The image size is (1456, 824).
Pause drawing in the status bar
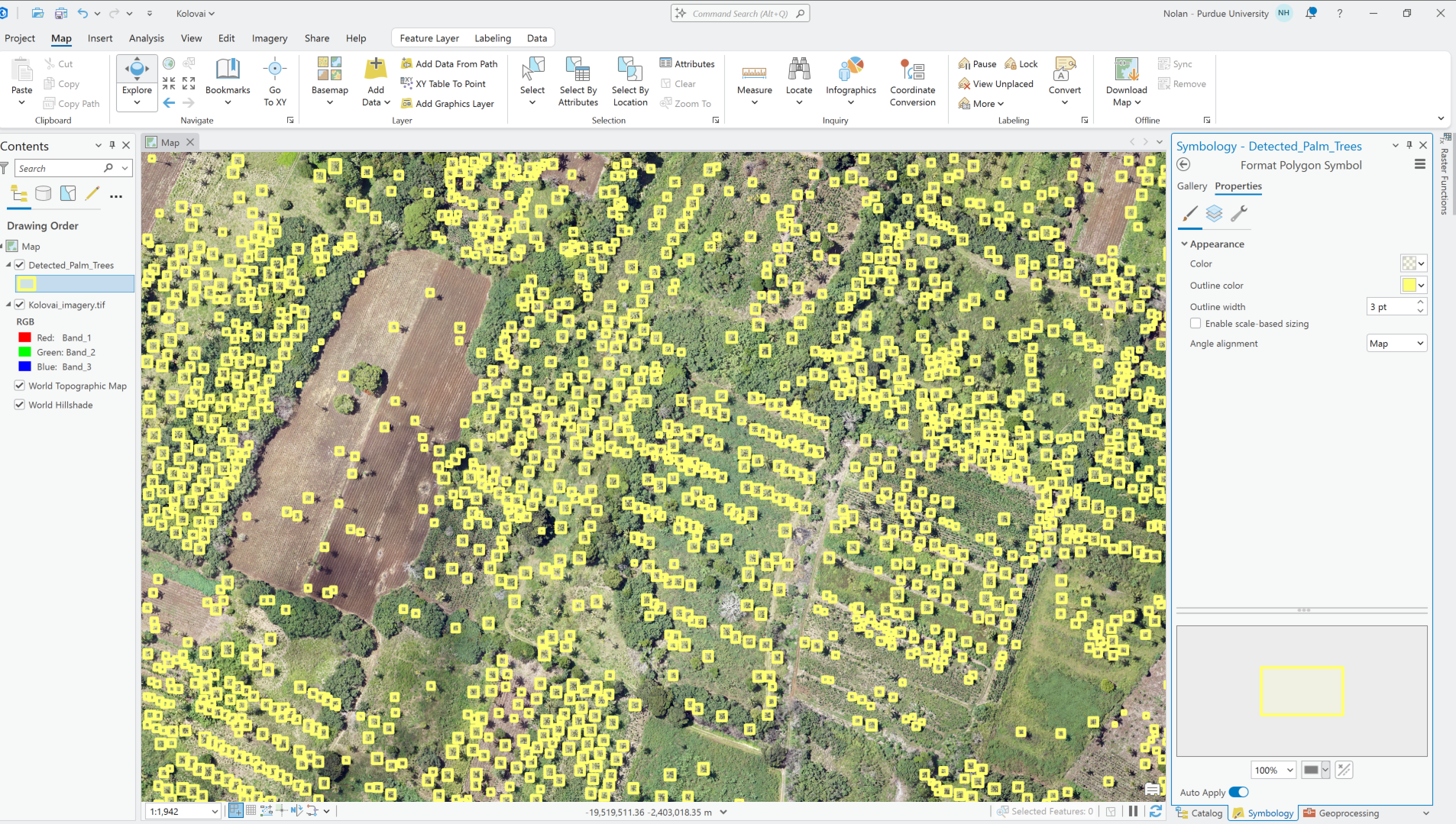(1134, 812)
